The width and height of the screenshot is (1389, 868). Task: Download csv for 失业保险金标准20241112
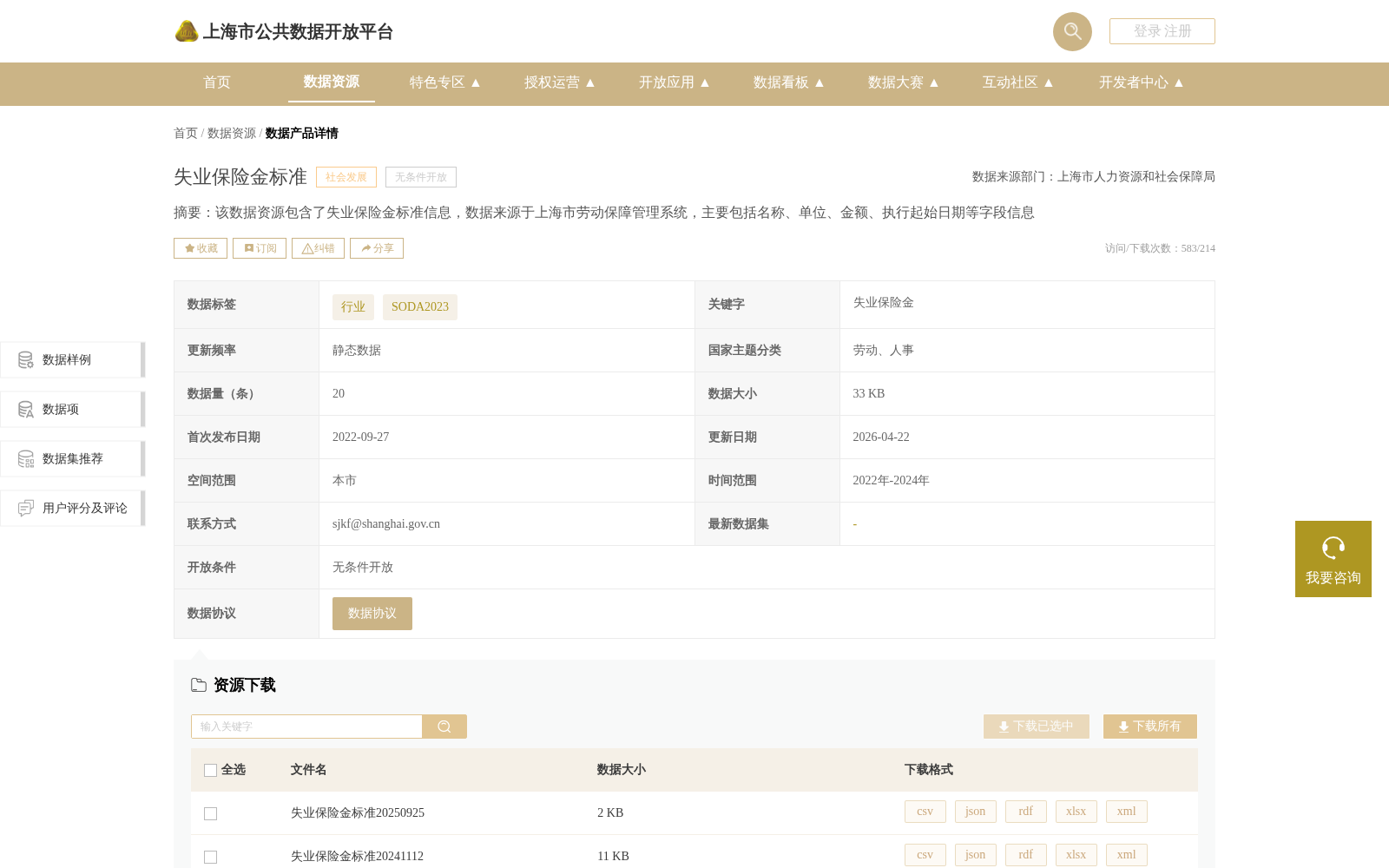(925, 855)
